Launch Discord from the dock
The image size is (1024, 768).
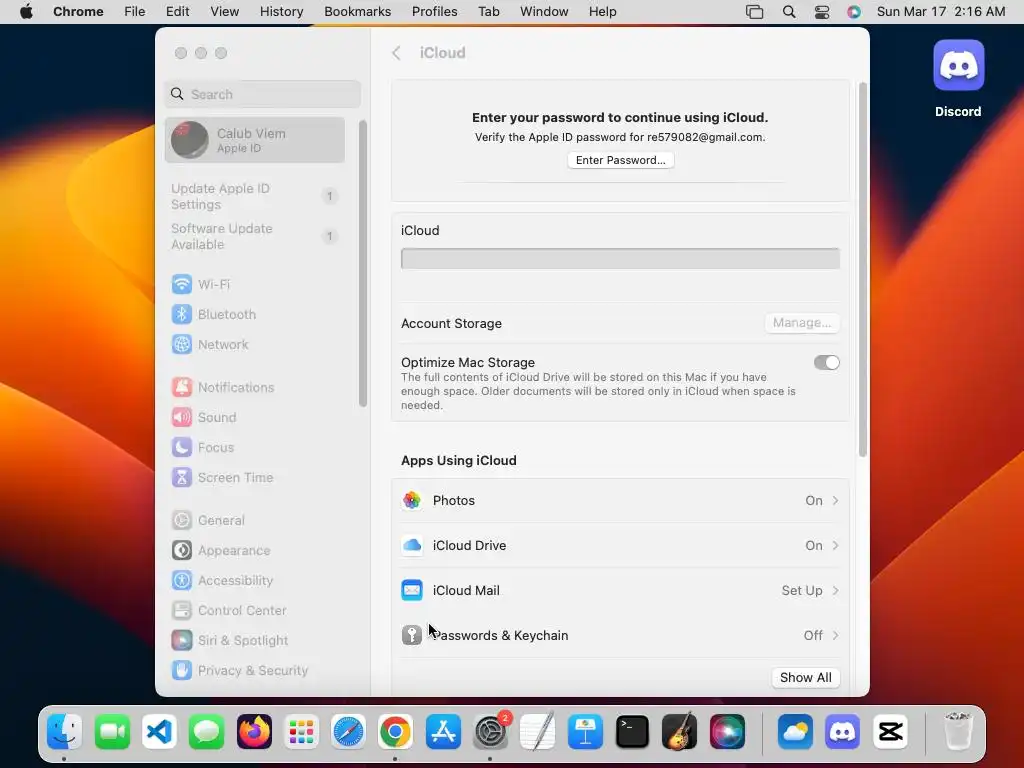coord(842,731)
